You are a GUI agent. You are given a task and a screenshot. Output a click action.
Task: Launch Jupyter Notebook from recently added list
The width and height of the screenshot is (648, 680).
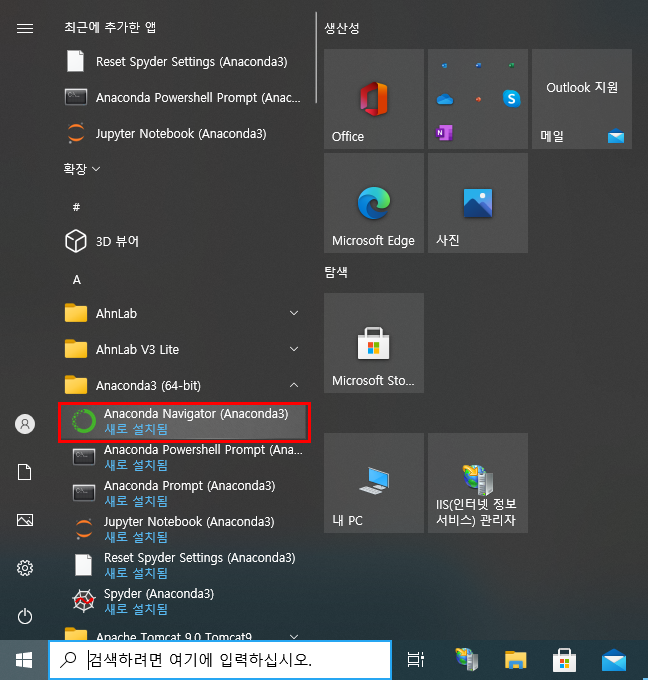pyautogui.click(x=183, y=134)
